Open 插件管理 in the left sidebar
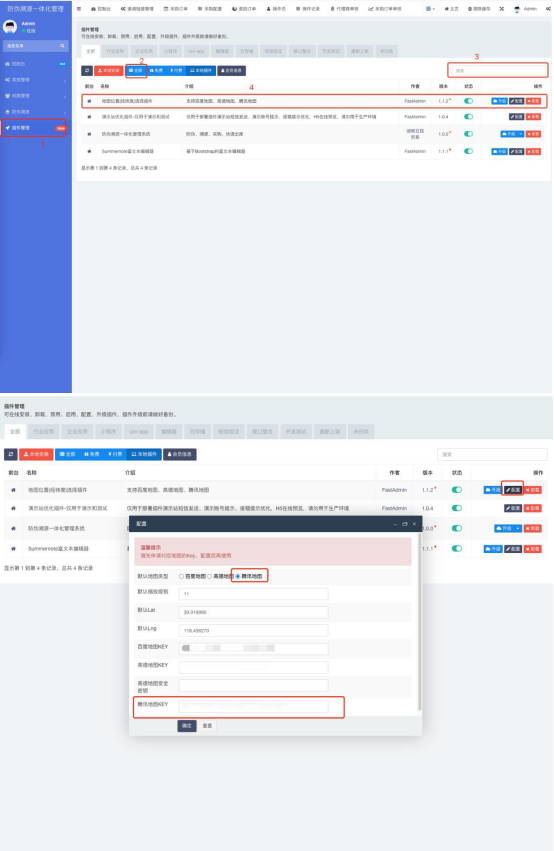554x851 pixels. pos(35,128)
